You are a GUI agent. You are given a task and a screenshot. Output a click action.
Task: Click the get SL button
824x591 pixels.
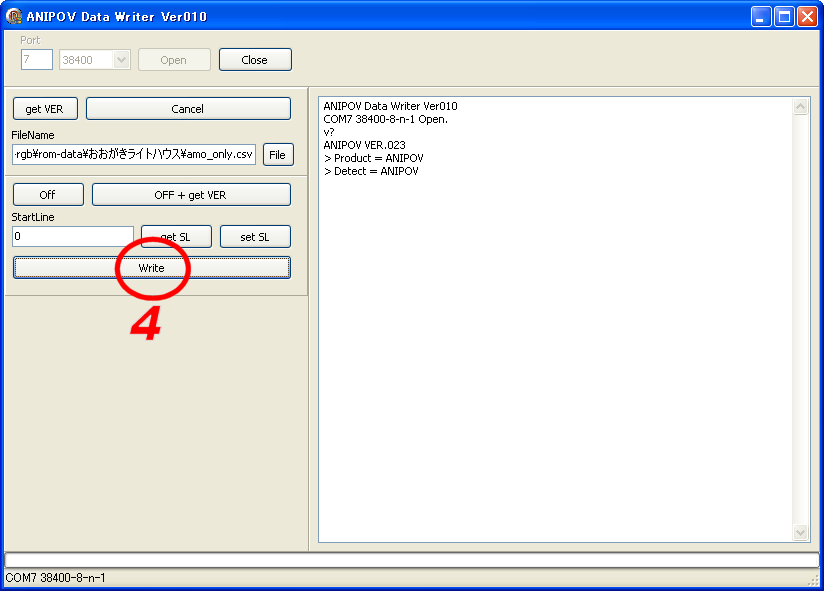click(176, 236)
